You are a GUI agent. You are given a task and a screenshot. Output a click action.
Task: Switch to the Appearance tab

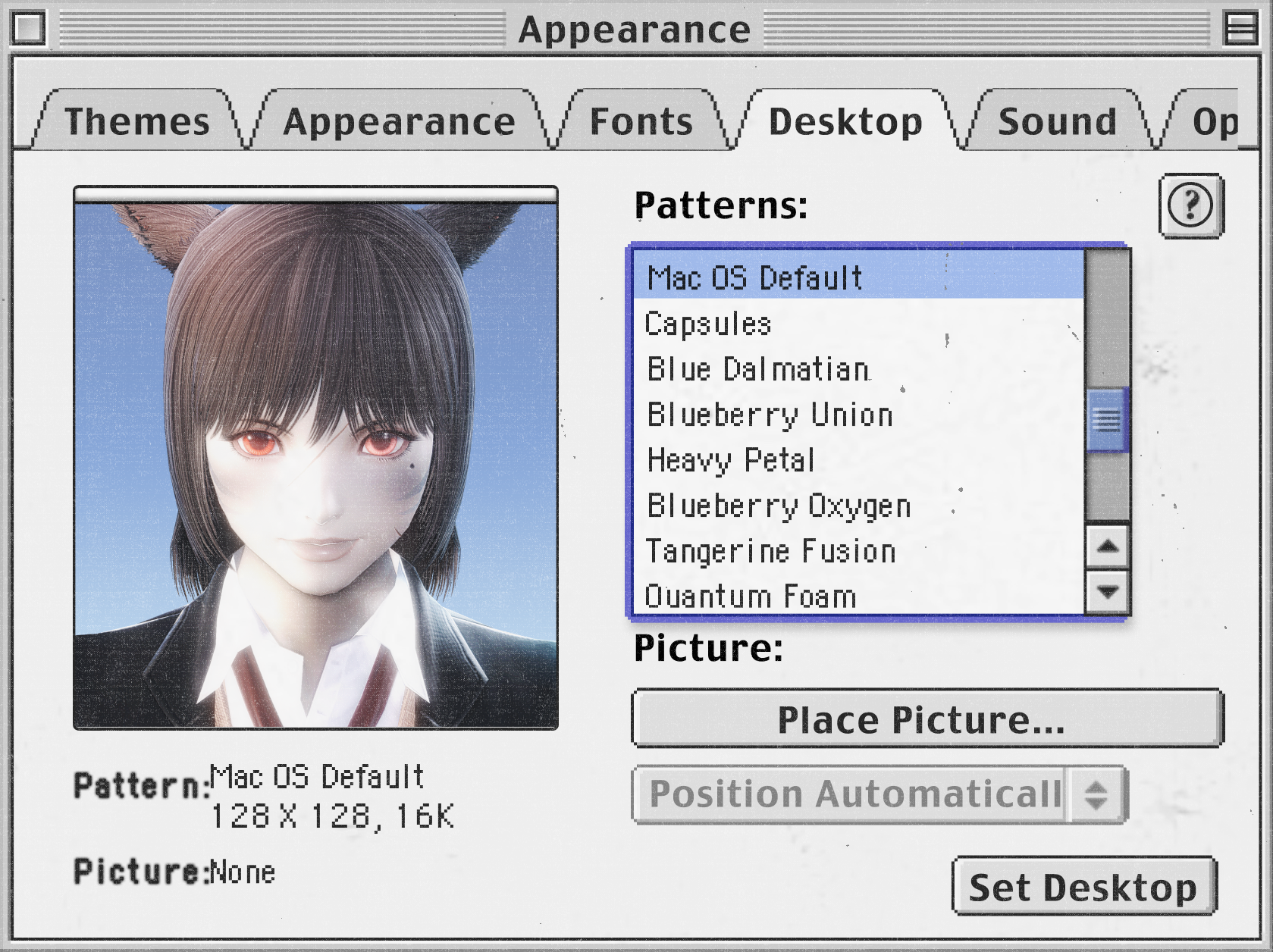point(399,121)
